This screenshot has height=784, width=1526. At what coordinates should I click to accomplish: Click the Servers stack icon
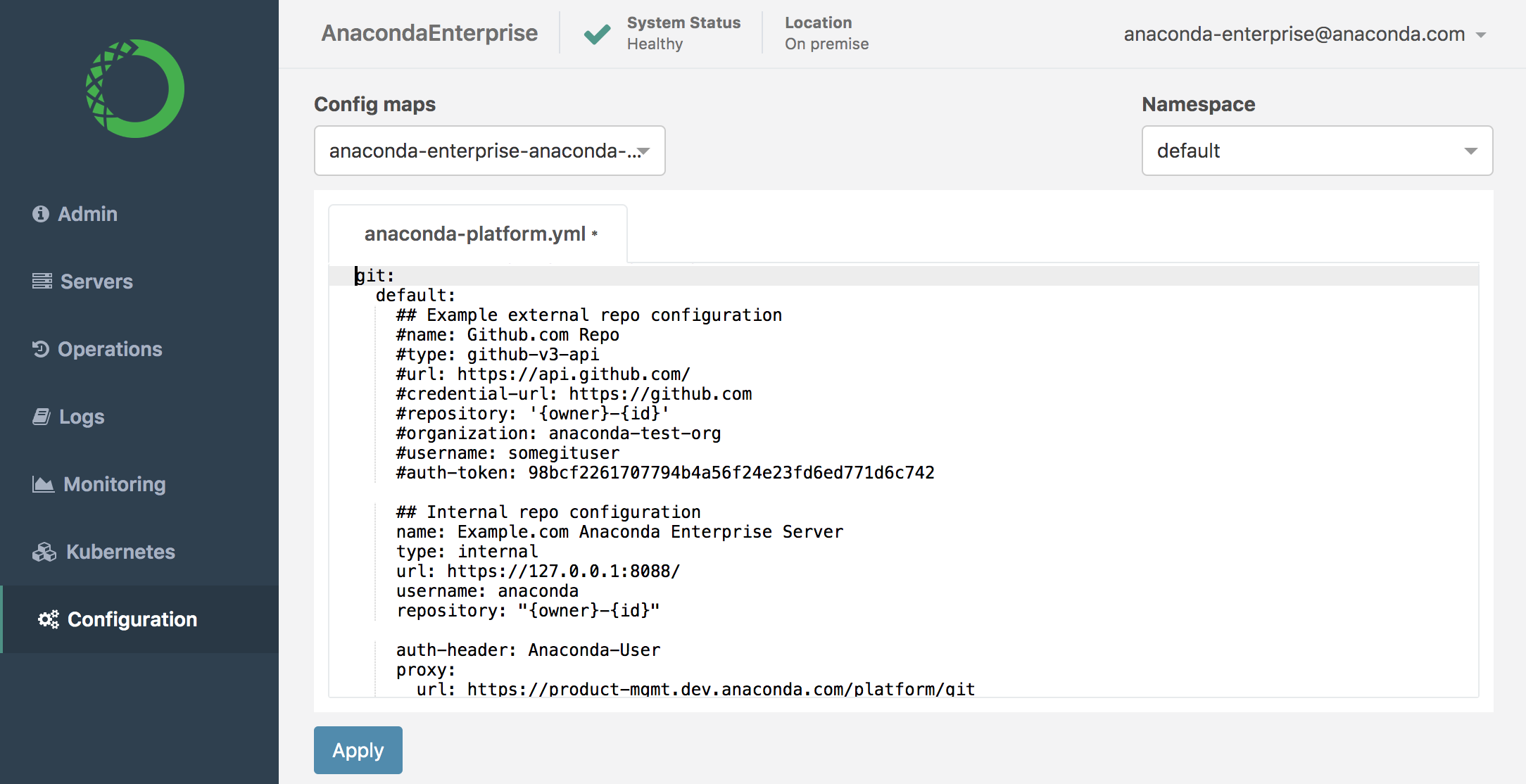(42, 282)
